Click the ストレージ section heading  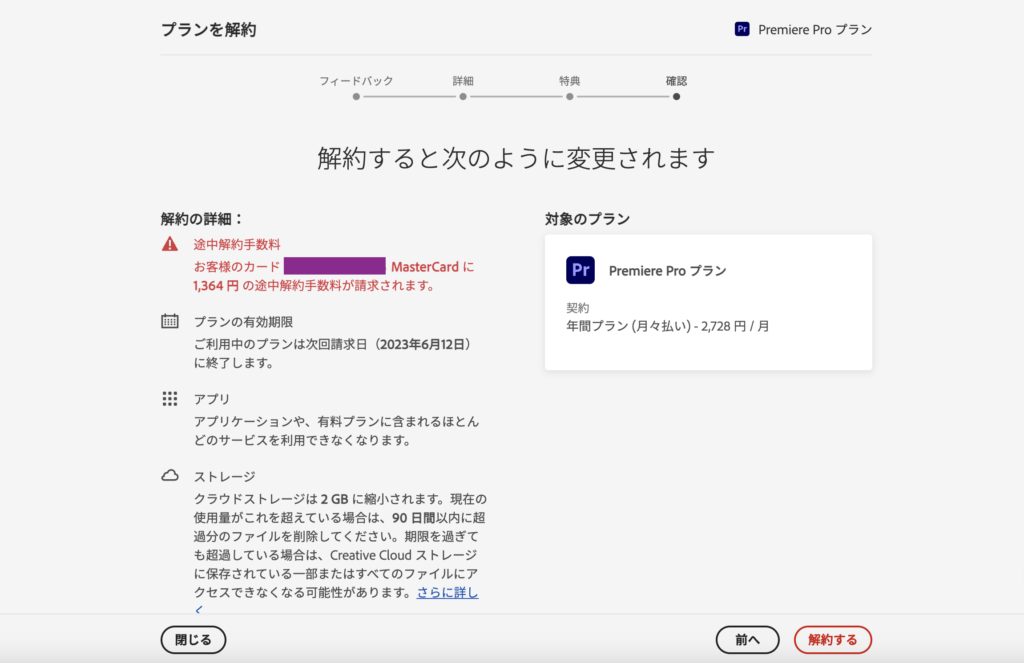click(x=225, y=476)
